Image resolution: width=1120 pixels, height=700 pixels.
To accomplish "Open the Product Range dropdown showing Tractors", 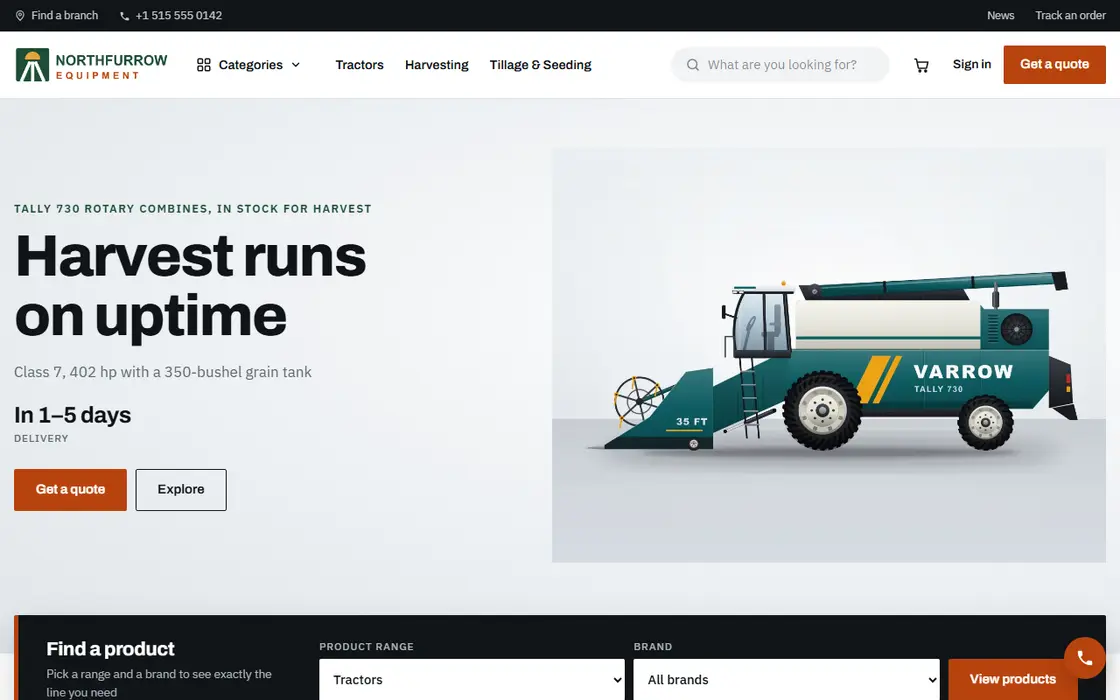I will point(471,679).
